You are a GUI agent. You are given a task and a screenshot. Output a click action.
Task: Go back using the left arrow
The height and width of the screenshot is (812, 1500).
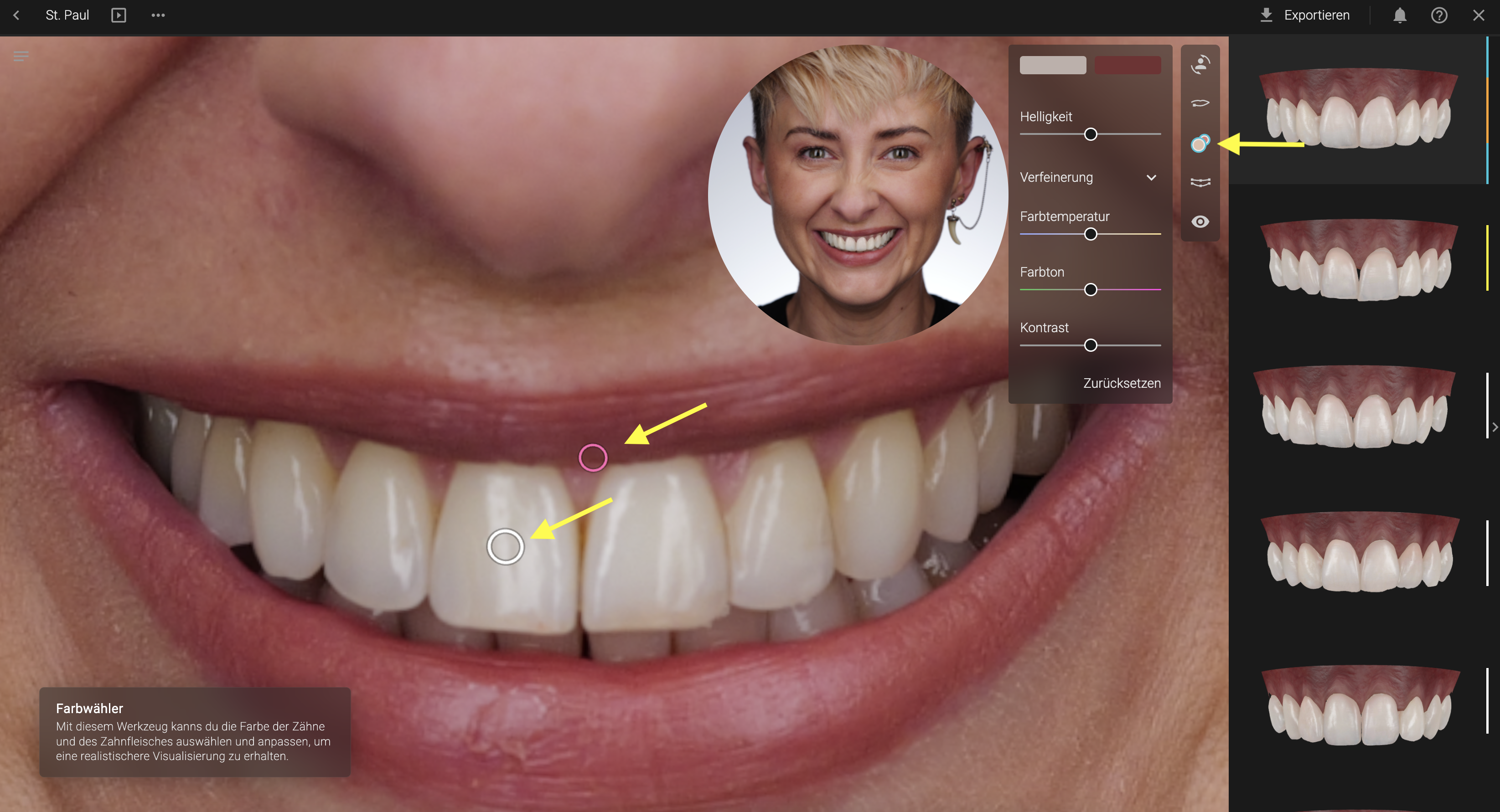pos(16,15)
